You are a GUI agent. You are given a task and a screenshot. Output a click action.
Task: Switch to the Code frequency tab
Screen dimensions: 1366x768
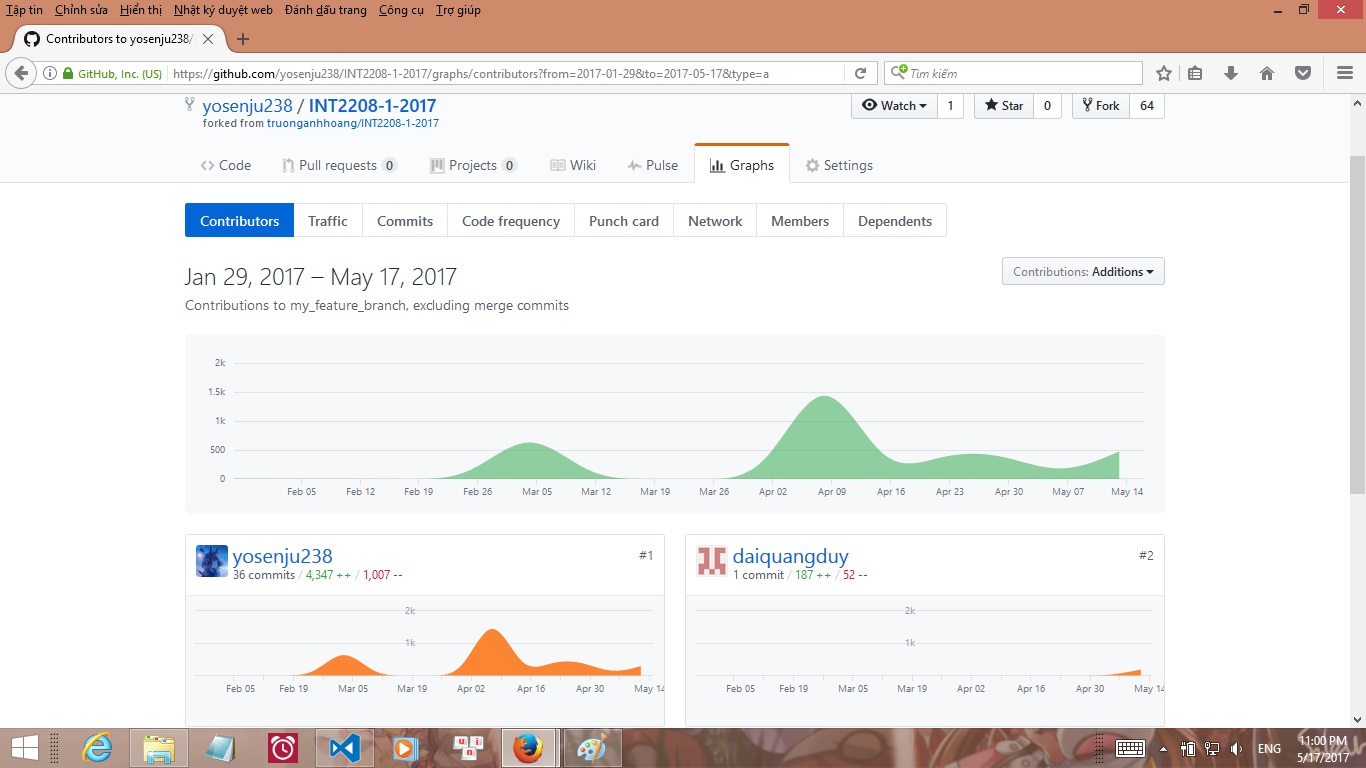click(x=510, y=221)
